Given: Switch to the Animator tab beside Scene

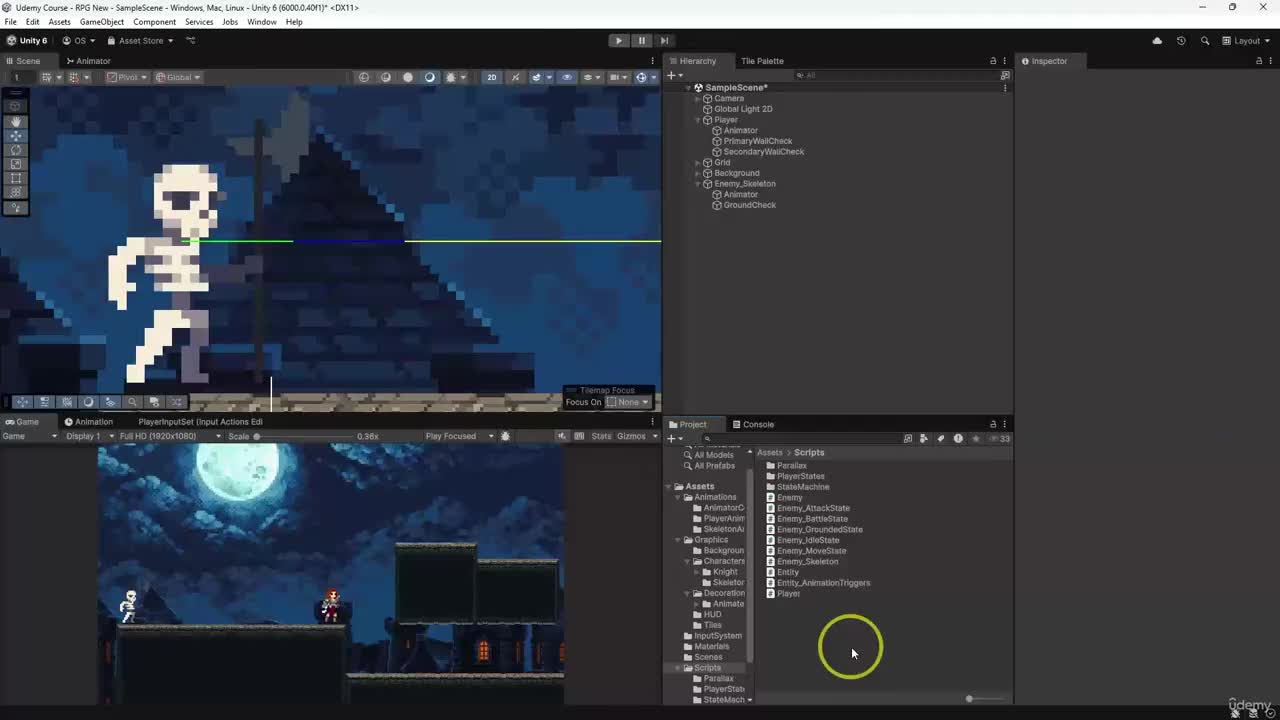Looking at the screenshot, I should coord(88,61).
